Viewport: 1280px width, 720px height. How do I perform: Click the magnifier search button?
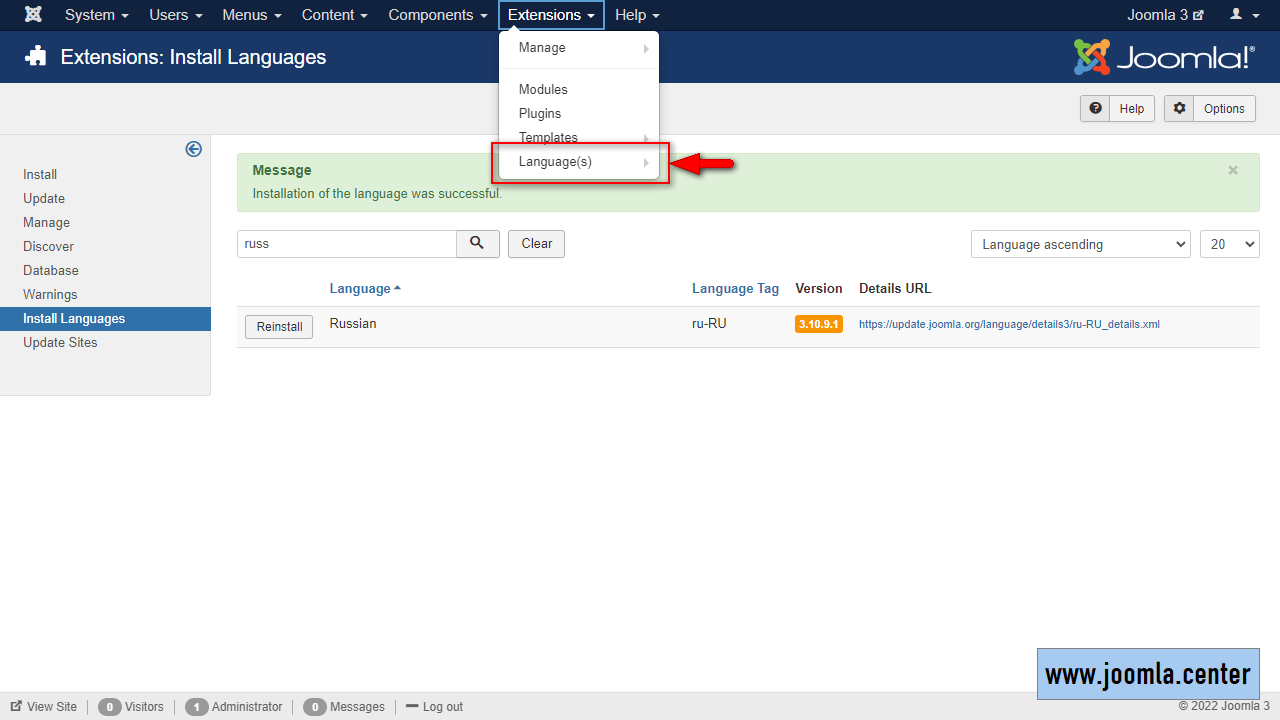(x=478, y=244)
